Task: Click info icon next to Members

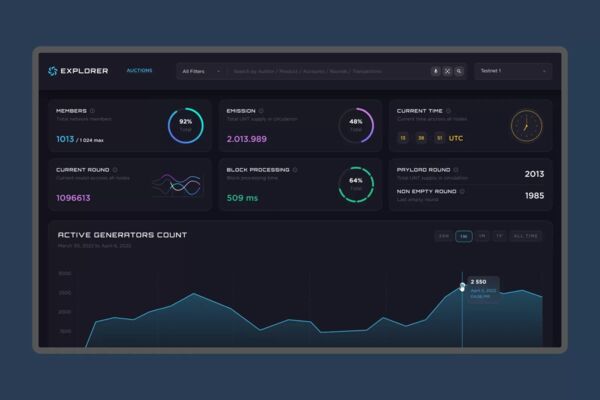Action: [92, 111]
